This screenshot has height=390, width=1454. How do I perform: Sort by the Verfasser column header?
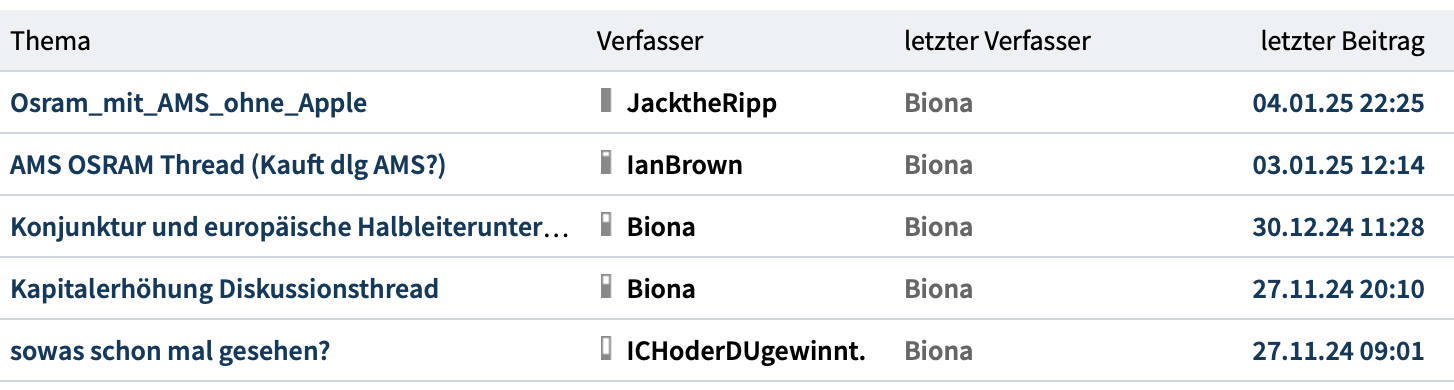click(650, 41)
